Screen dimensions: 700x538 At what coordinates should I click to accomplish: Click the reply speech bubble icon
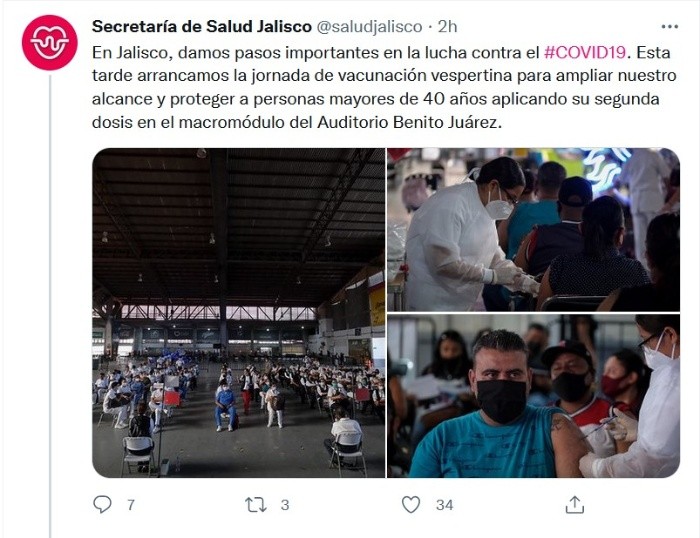tap(102, 505)
